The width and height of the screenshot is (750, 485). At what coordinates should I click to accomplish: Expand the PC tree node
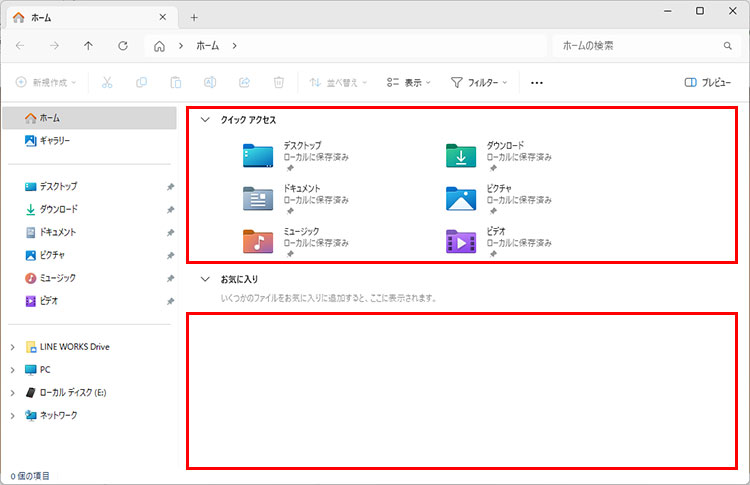click(x=12, y=370)
